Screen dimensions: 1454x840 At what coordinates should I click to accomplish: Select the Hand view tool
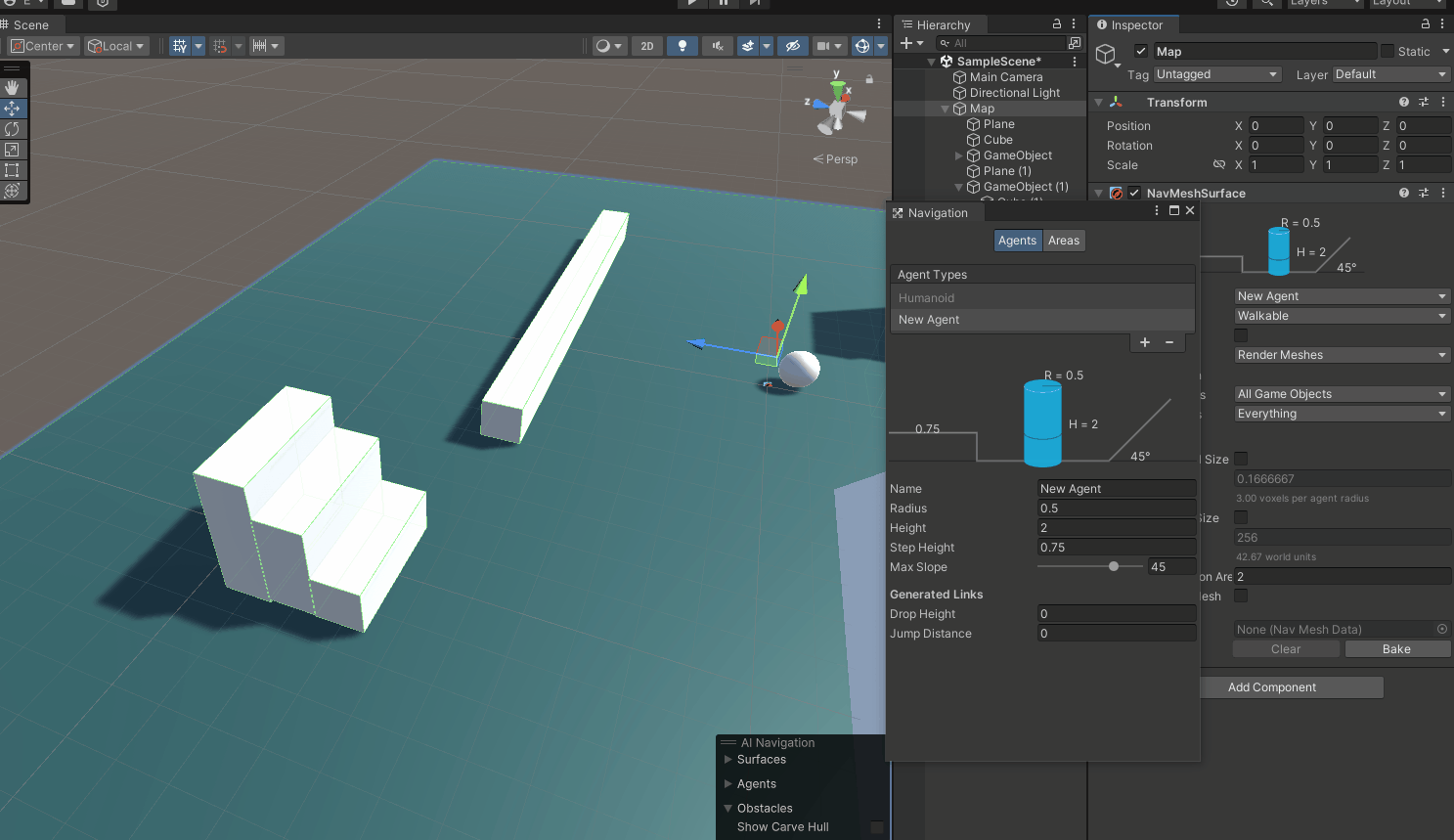pyautogui.click(x=12, y=88)
